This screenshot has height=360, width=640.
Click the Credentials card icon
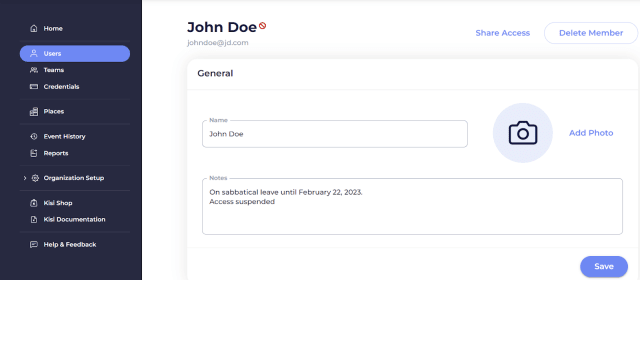point(34,87)
